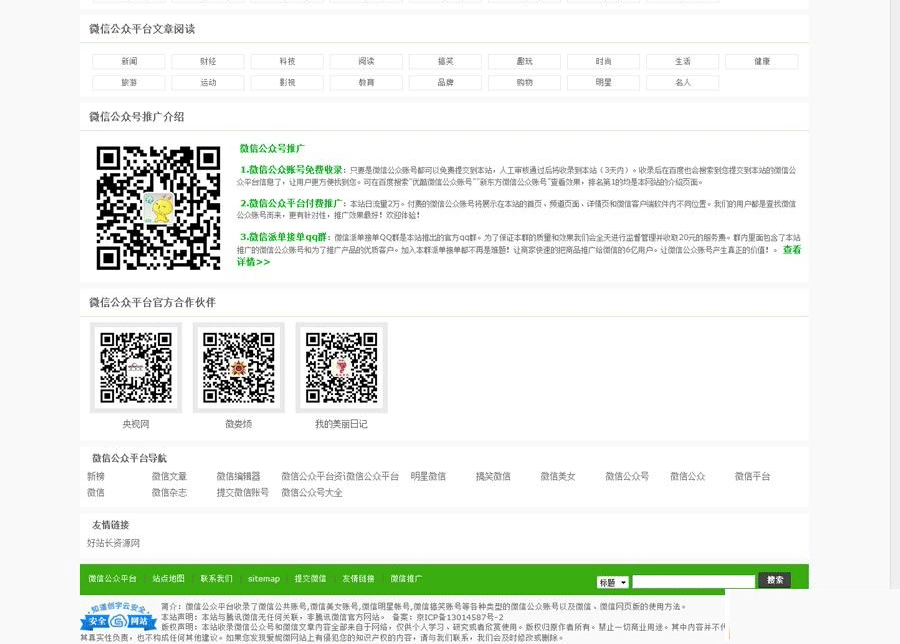Click 微信公众平台 in green footer bar
The height and width of the screenshot is (644, 900).
pos(112,579)
